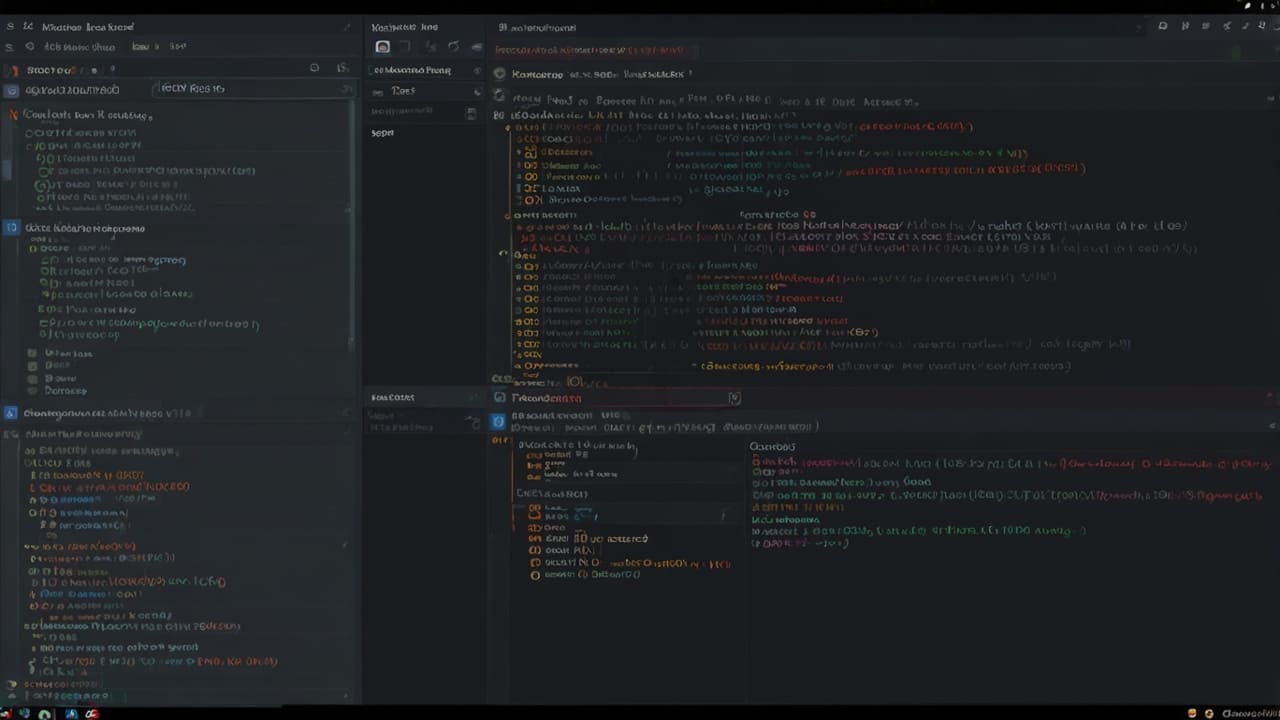This screenshot has height=720, width=1280.
Task: Toggle the breakpoint marker in the editor gutter
Action: (503, 253)
